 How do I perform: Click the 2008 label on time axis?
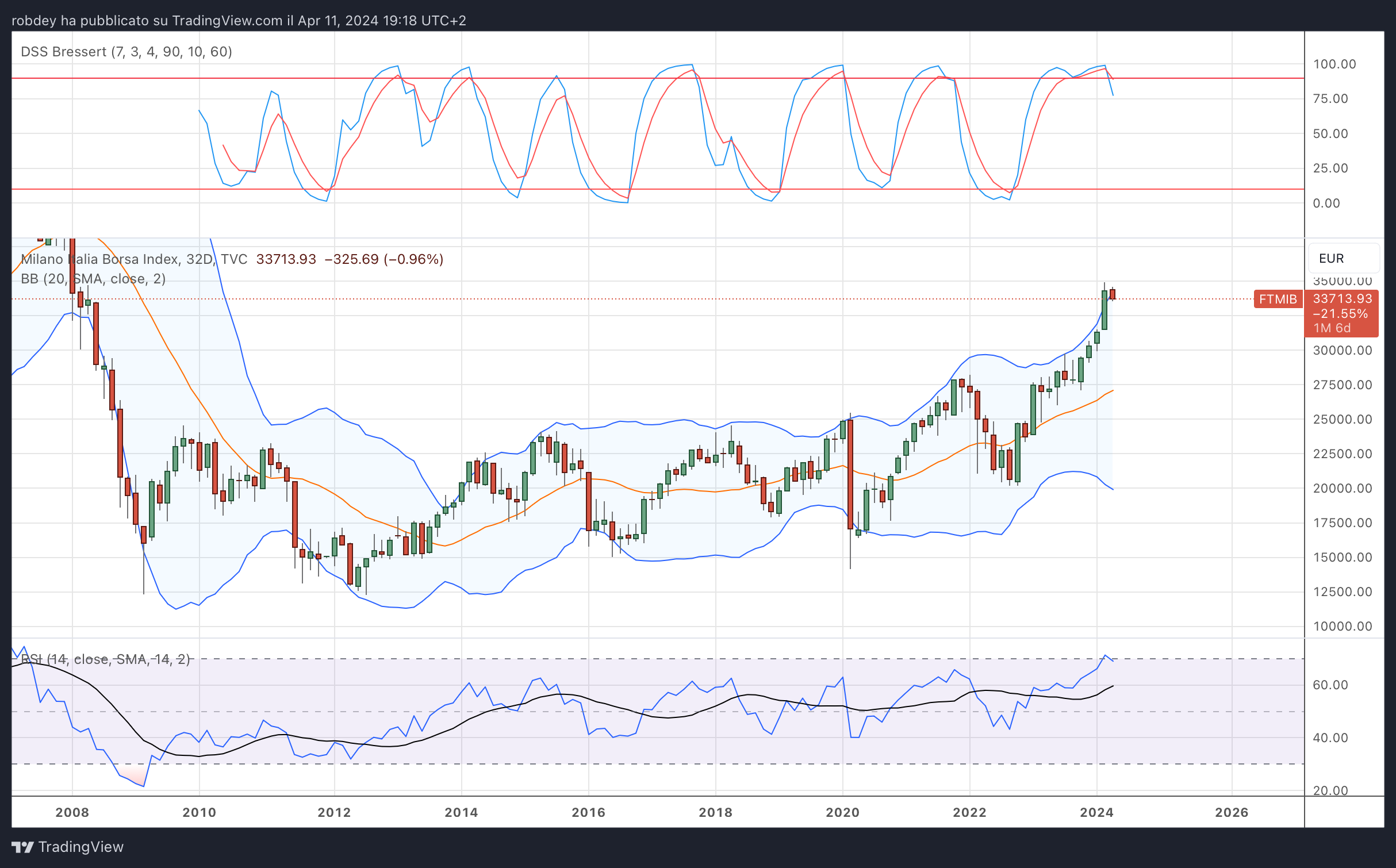(72, 812)
